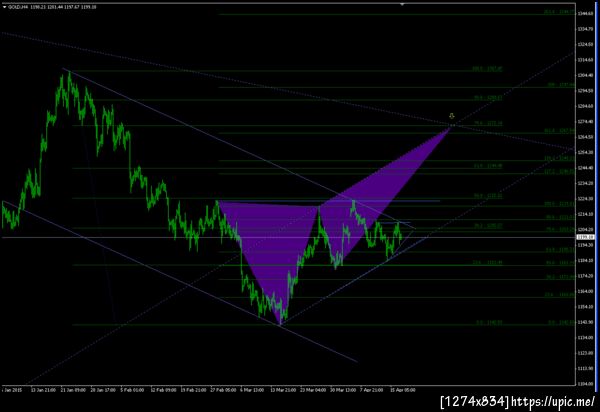Click the 1164.00 price scale label

[585, 291]
